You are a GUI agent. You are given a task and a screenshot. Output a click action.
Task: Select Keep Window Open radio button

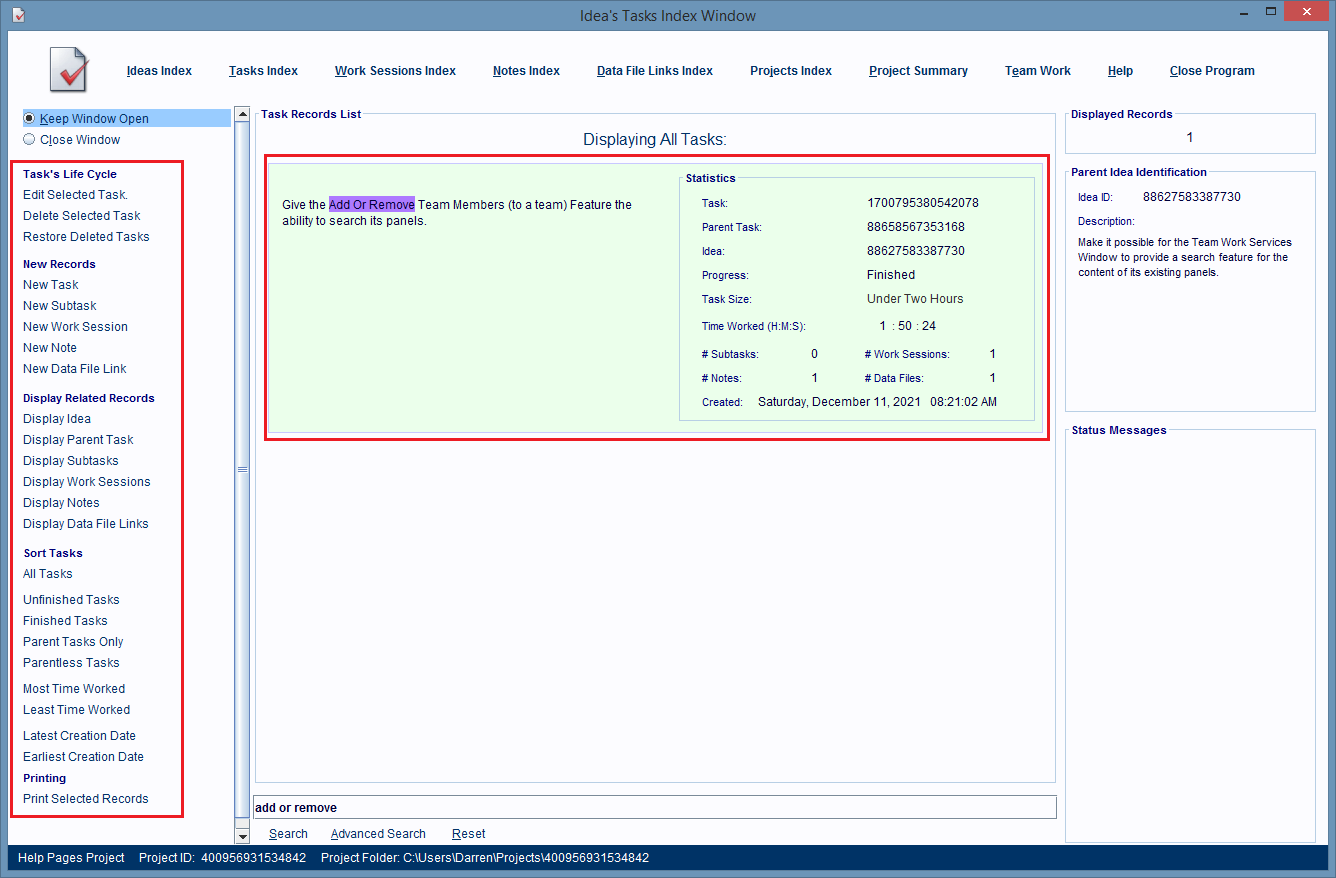click(29, 118)
